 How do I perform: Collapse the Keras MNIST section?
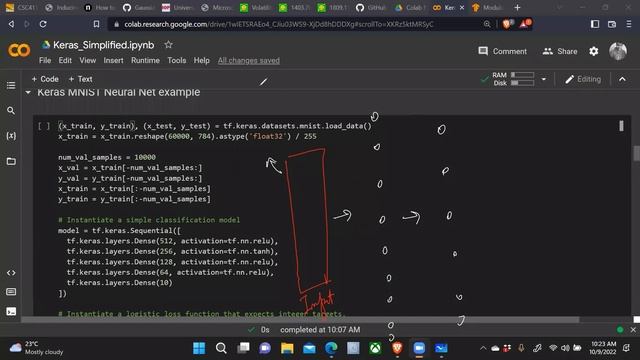[x=28, y=93]
